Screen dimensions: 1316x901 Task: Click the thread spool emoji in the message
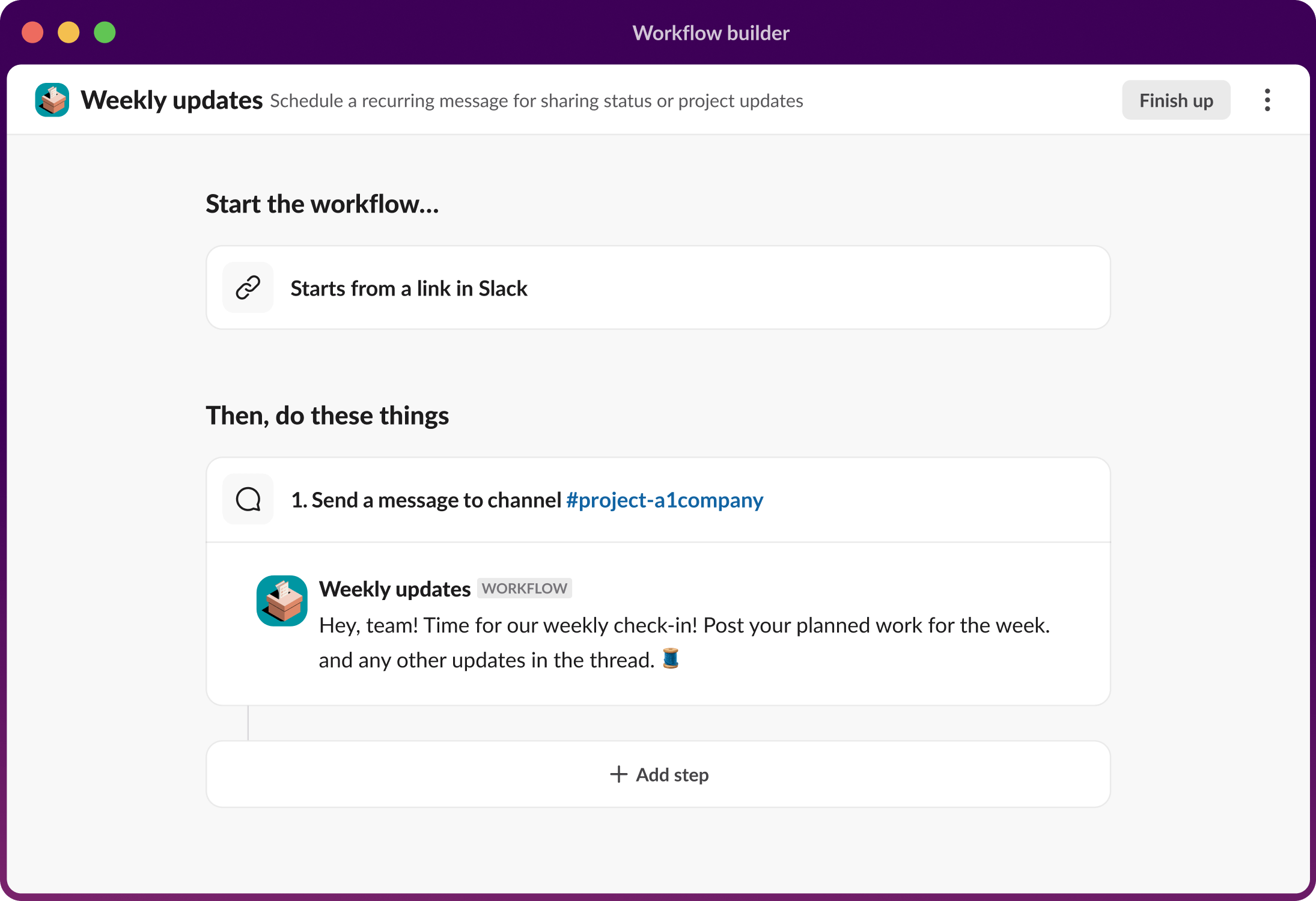point(671,659)
